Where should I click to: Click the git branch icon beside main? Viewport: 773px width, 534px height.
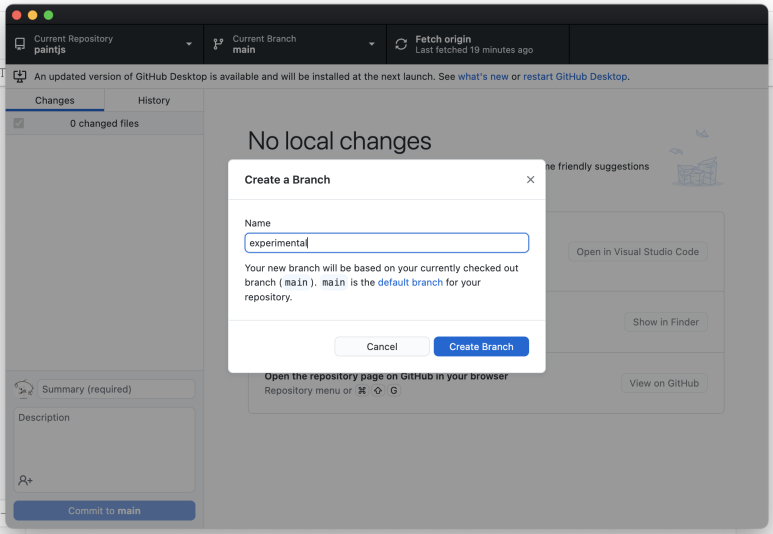[x=218, y=44]
